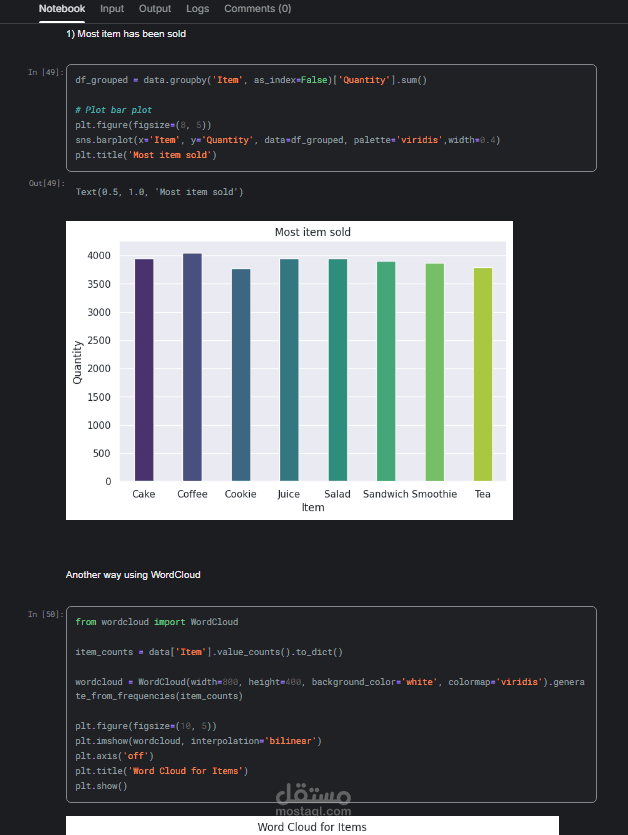Click the mostaql.com watermark logo
This screenshot has height=835, width=628.
[x=311, y=798]
